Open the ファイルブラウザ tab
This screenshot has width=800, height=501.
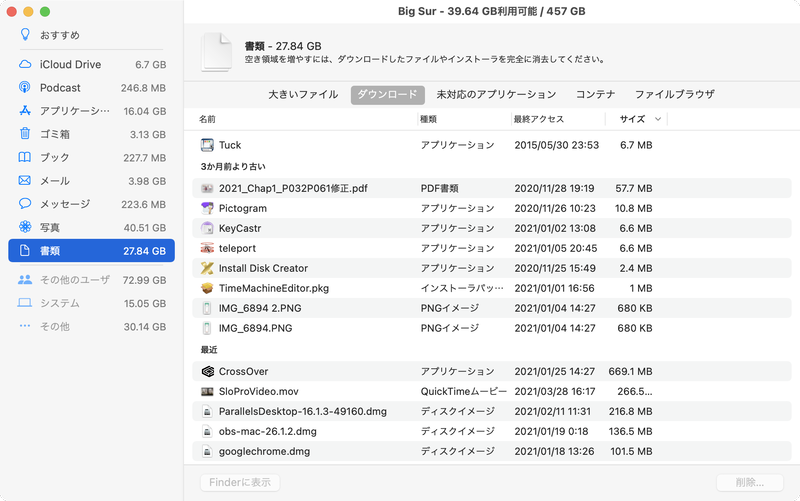click(674, 95)
